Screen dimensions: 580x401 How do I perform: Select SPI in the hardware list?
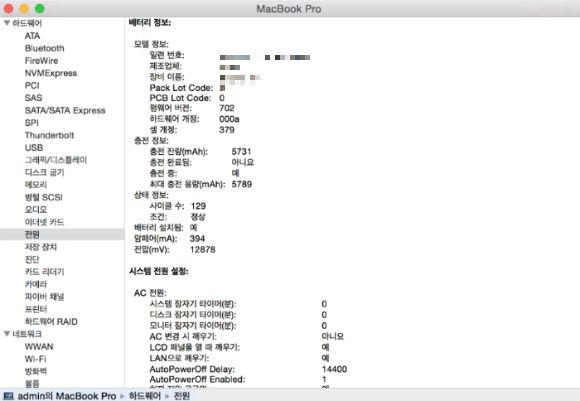click(x=31, y=123)
